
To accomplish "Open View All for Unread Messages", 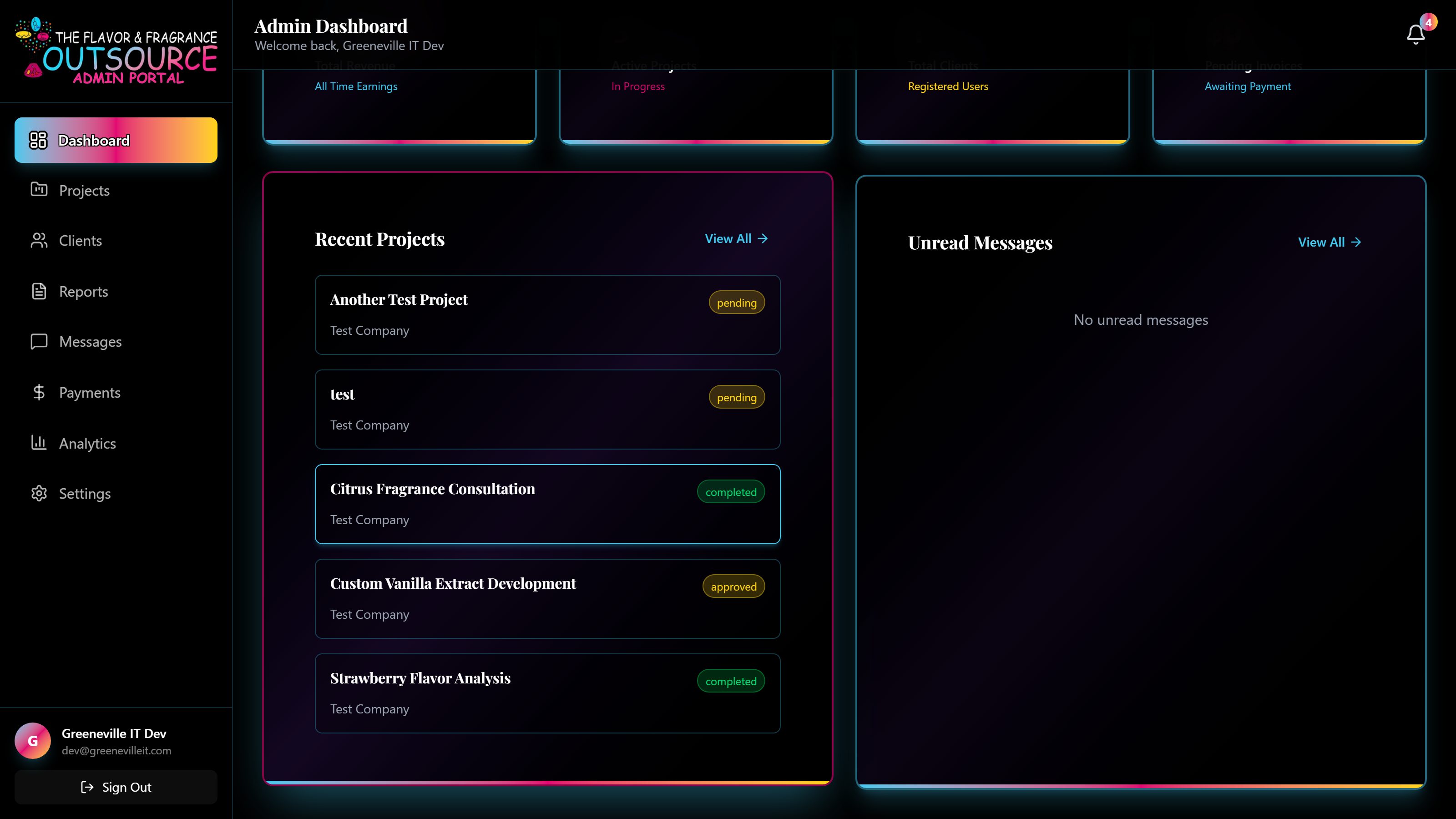I will (x=1329, y=242).
